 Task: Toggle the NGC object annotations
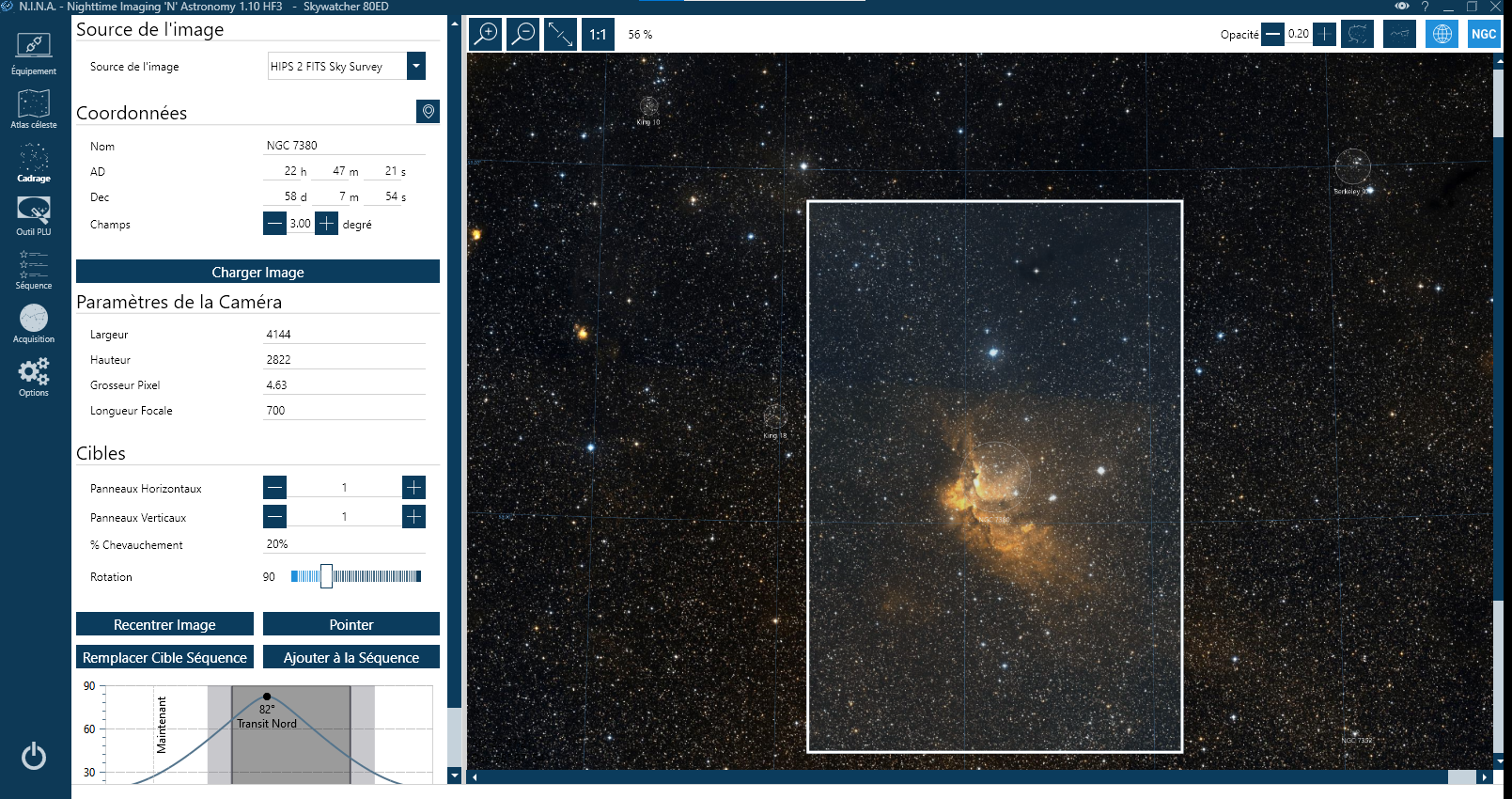(1484, 34)
